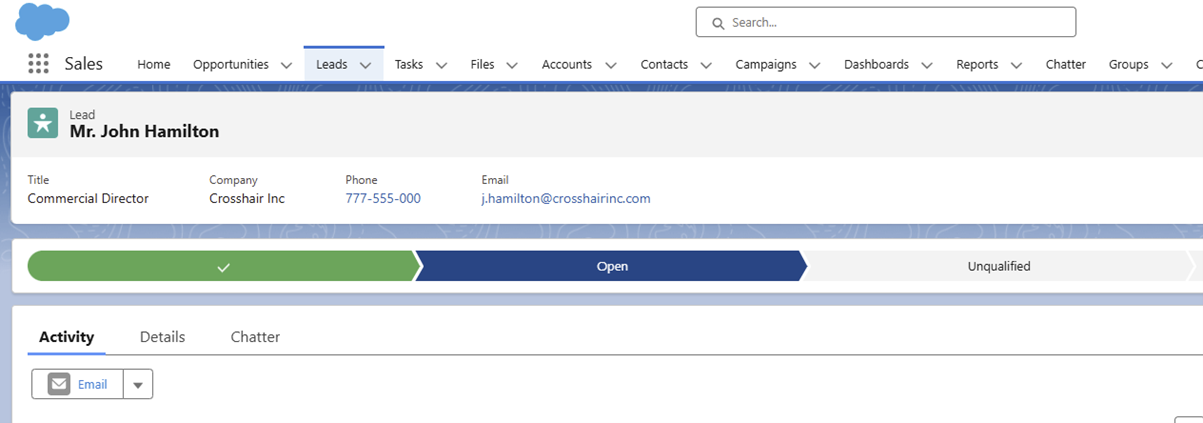Open the Chatter navigation tab

(1066, 64)
